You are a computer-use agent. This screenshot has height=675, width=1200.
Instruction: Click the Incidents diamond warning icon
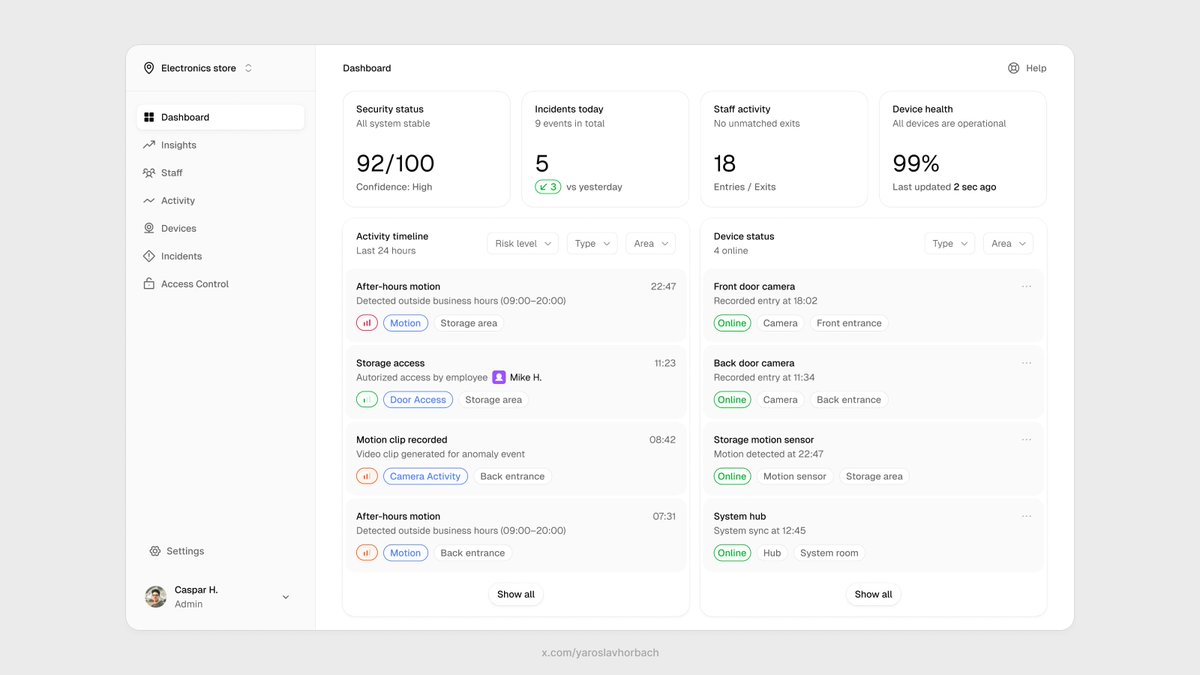tap(149, 256)
